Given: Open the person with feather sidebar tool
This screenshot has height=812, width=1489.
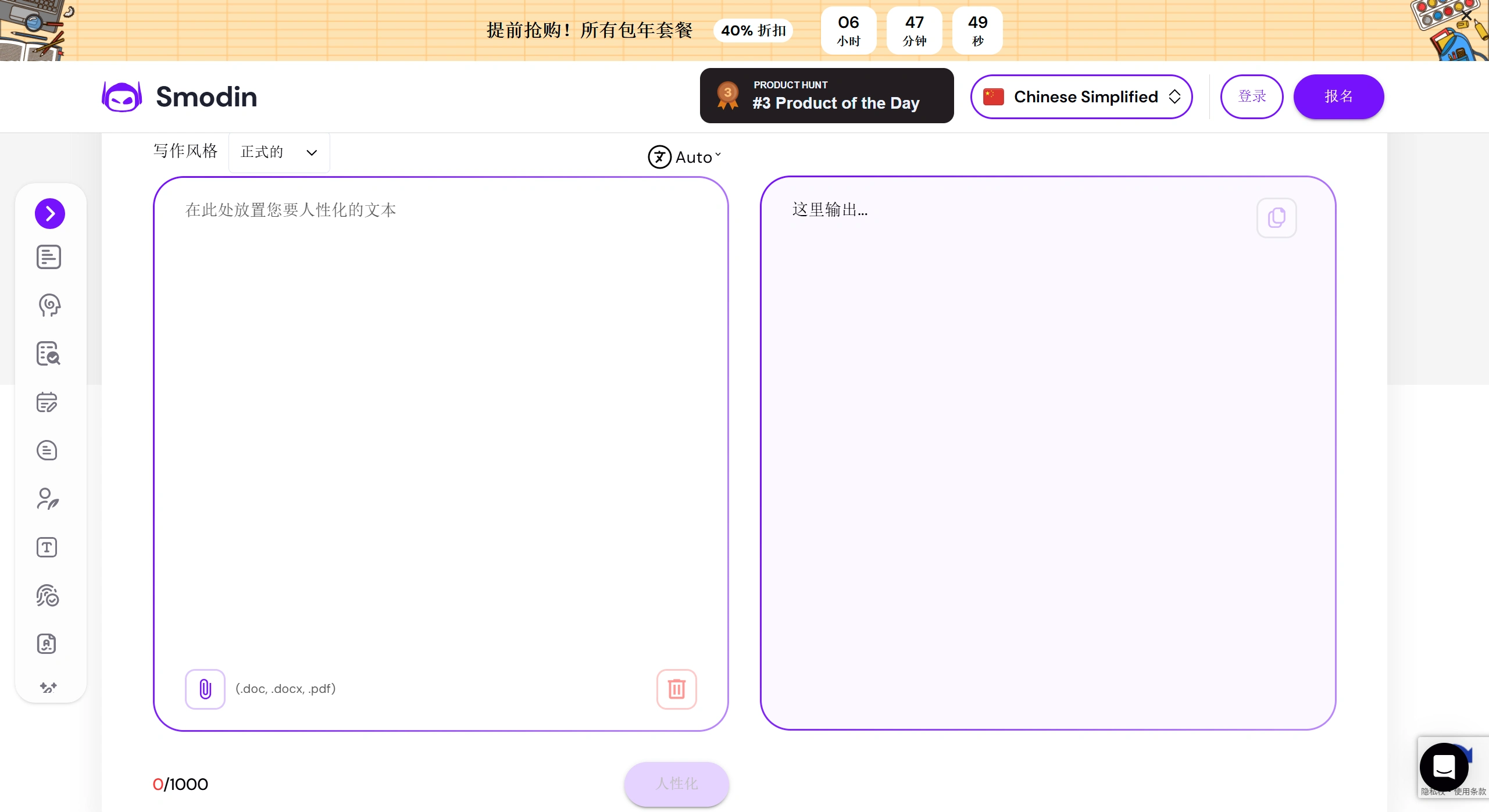Looking at the screenshot, I should click(48, 499).
